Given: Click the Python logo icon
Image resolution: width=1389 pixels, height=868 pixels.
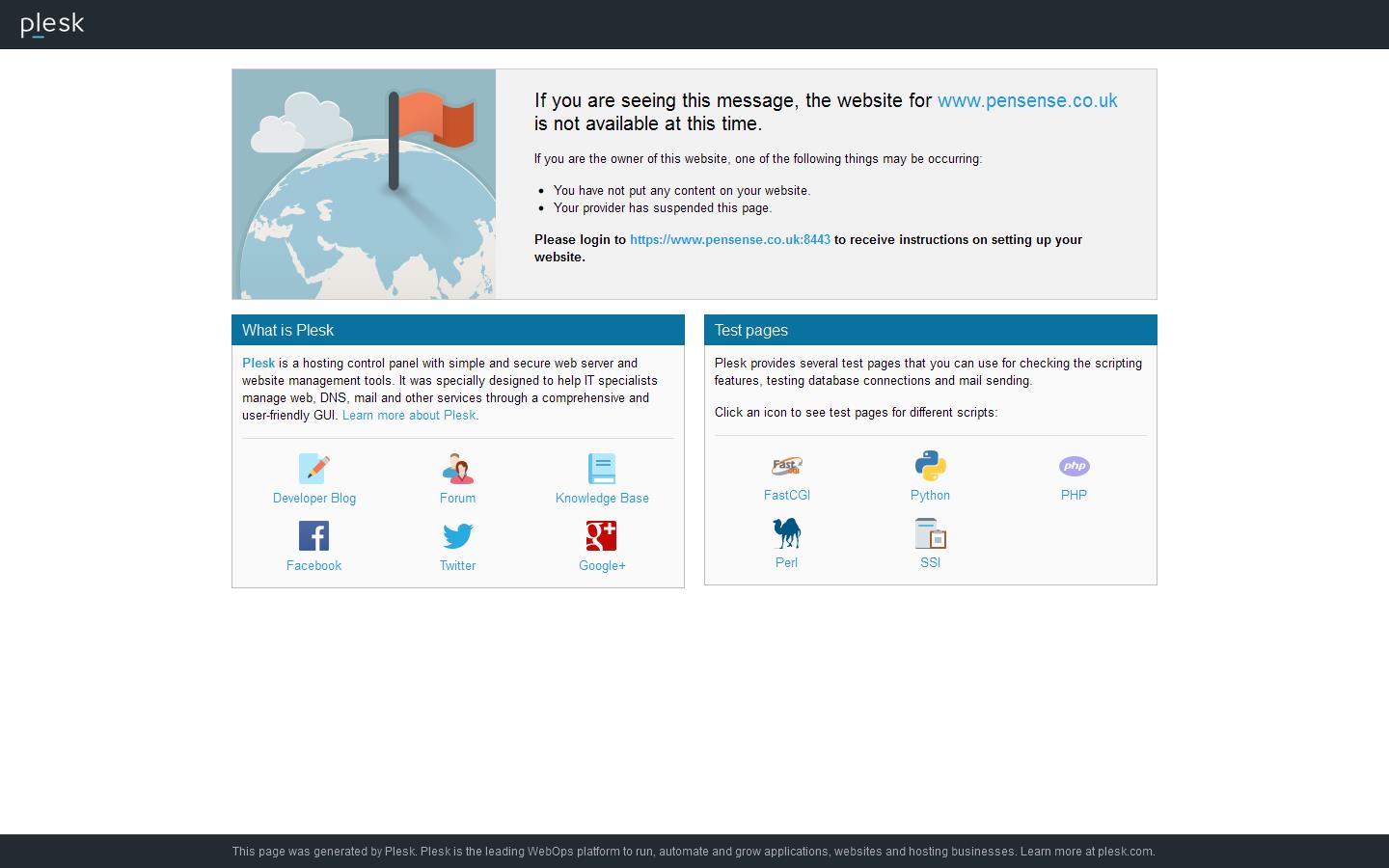Looking at the screenshot, I should [x=930, y=466].
